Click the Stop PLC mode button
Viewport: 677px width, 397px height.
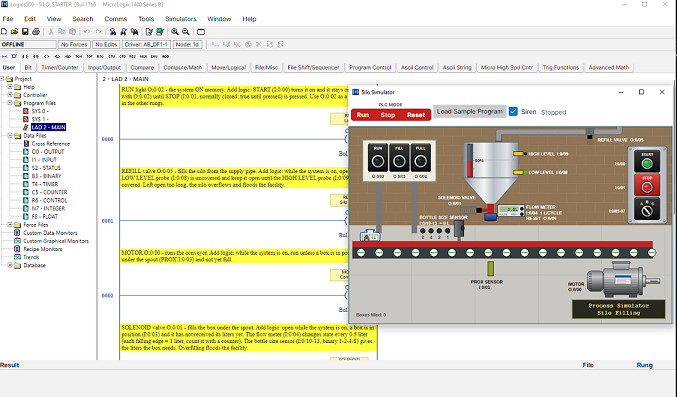point(388,115)
